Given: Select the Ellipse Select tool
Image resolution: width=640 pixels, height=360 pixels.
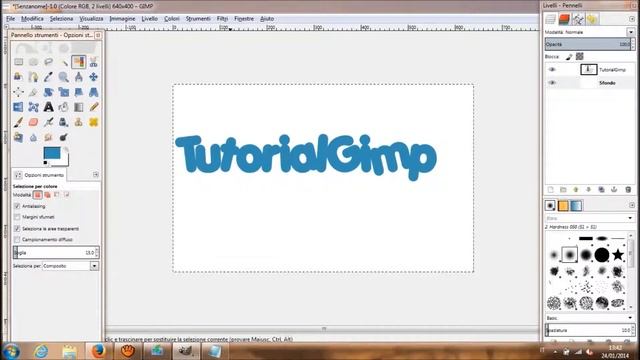Looking at the screenshot, I should pos(33,62).
